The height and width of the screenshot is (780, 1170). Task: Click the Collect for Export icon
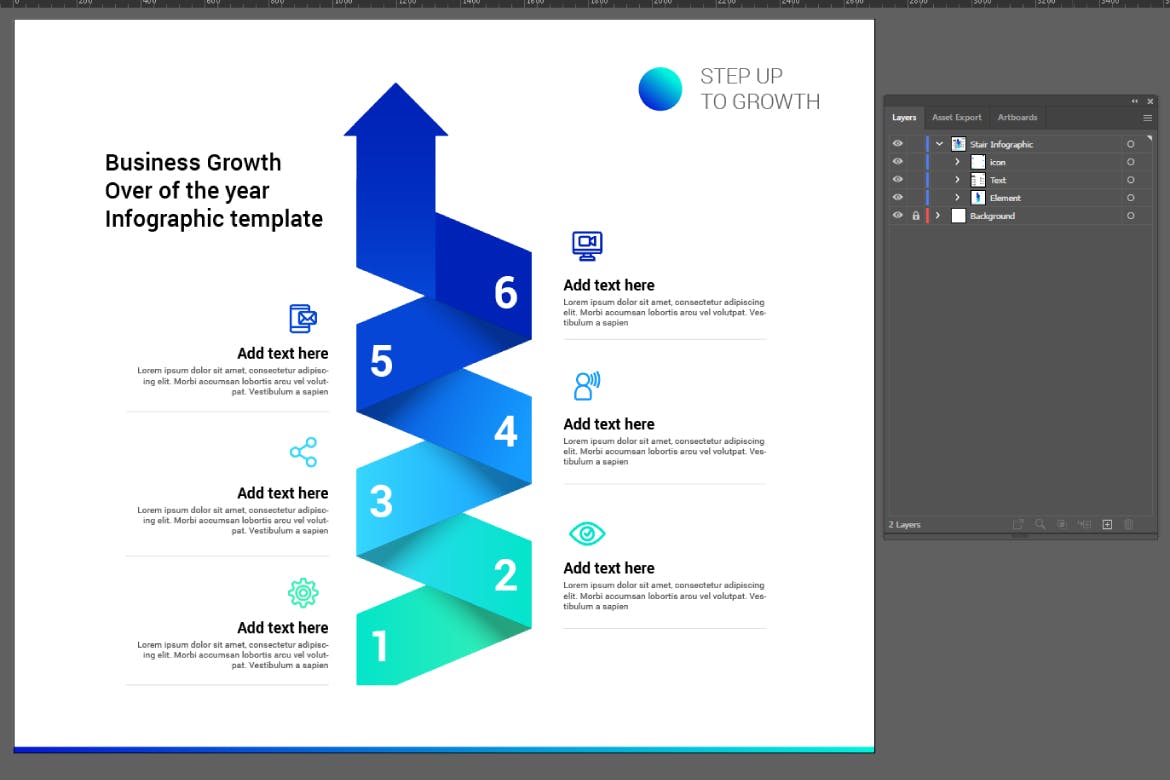tap(1018, 523)
